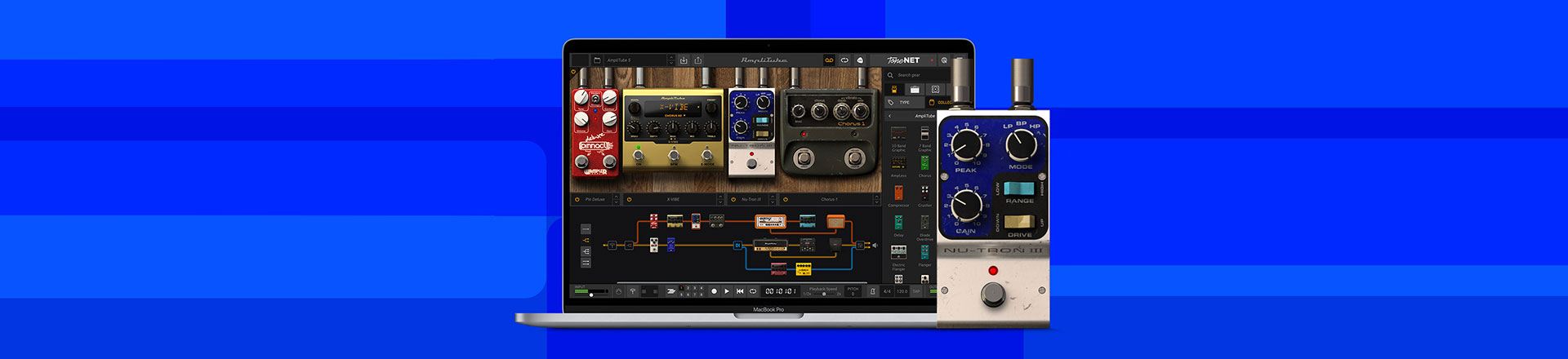
Task: Click the export preset share icon
Action: 698,60
